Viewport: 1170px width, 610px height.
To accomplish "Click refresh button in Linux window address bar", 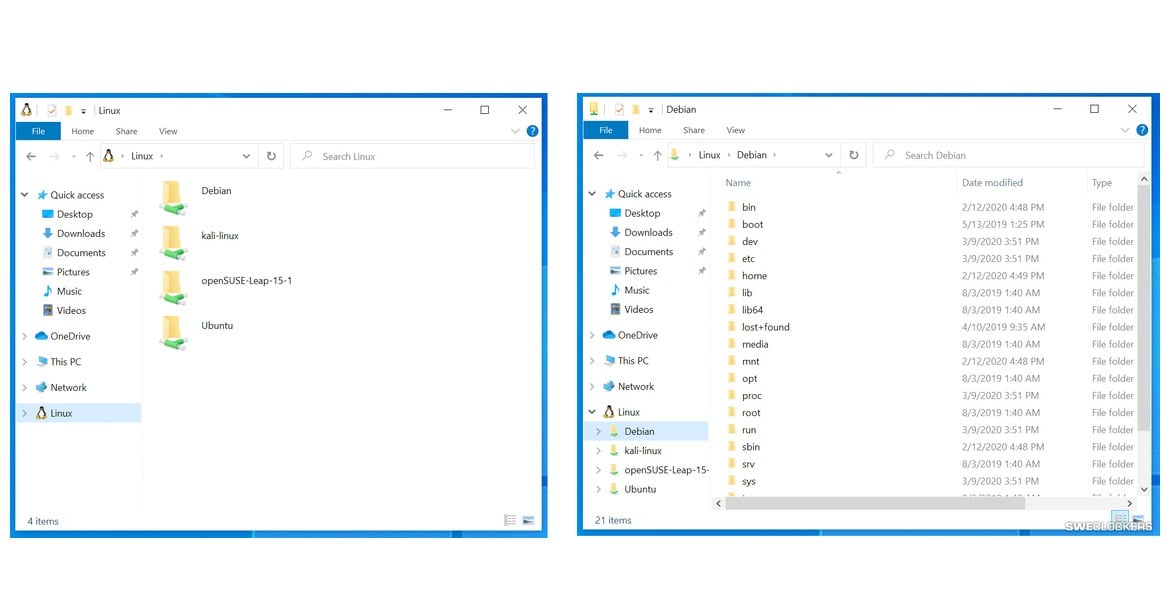I will click(x=271, y=156).
